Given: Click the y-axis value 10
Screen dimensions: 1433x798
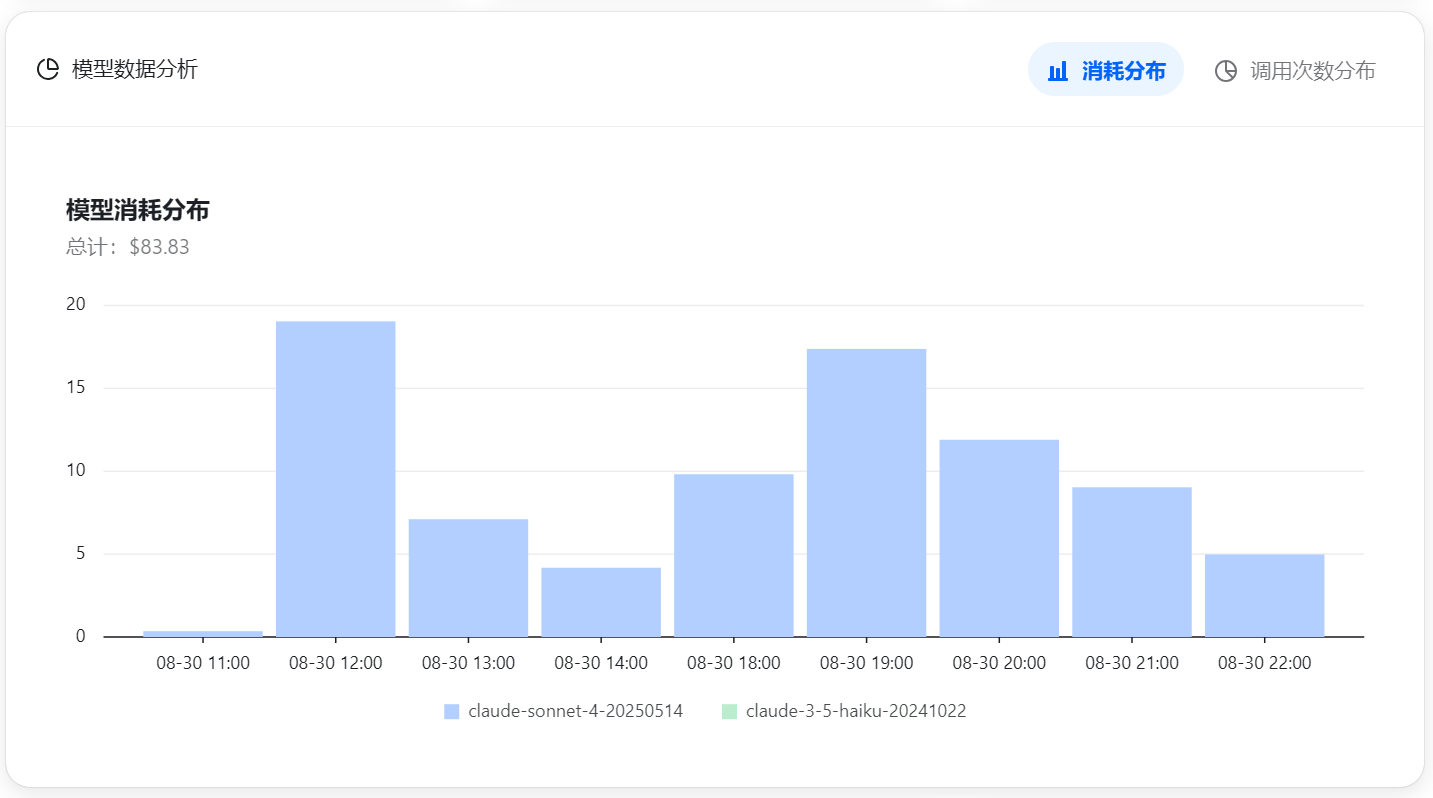Looking at the screenshot, I should (x=76, y=471).
